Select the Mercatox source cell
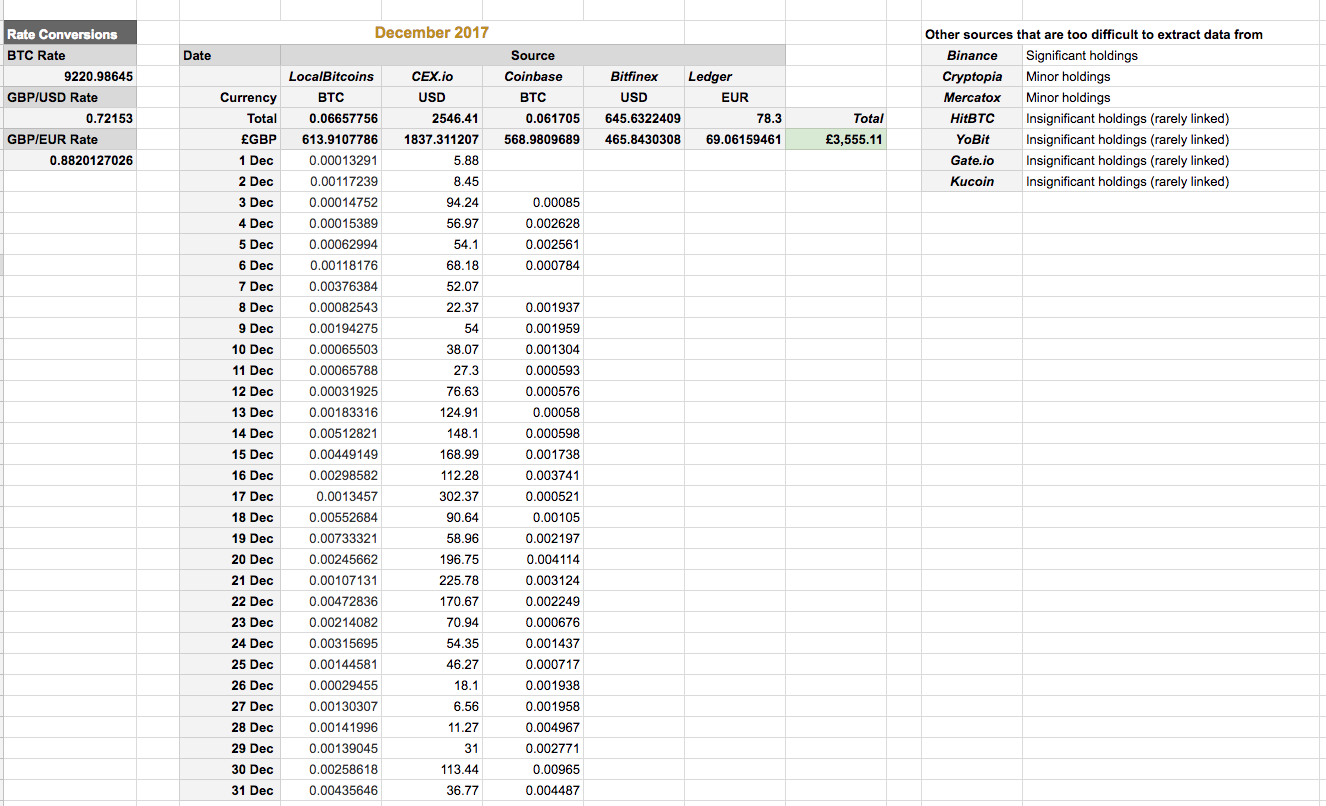The height and width of the screenshot is (806, 1326). pos(972,97)
